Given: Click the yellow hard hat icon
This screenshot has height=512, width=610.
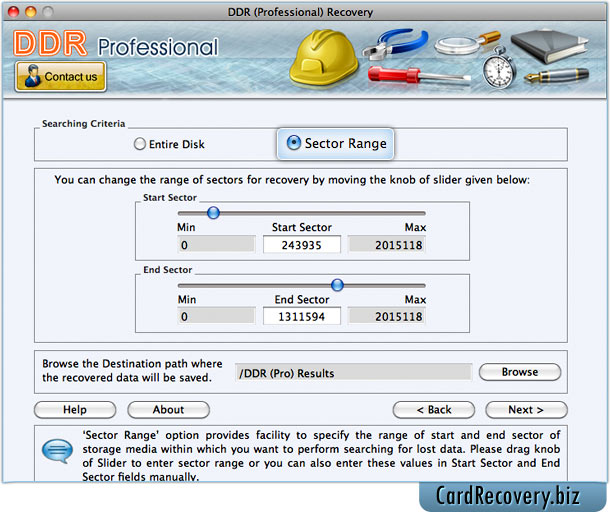Looking at the screenshot, I should (x=324, y=58).
